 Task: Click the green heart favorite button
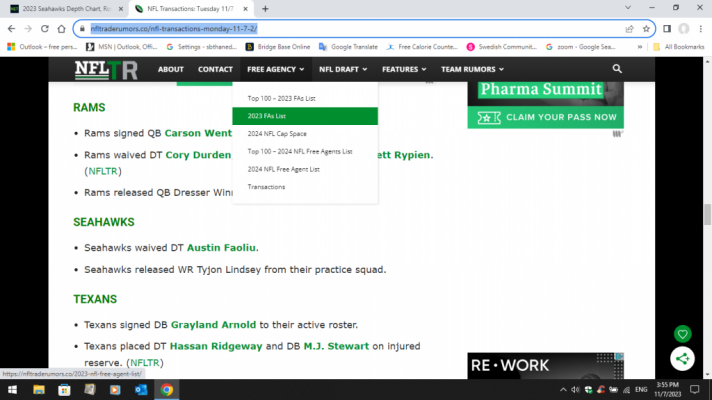tap(682, 334)
